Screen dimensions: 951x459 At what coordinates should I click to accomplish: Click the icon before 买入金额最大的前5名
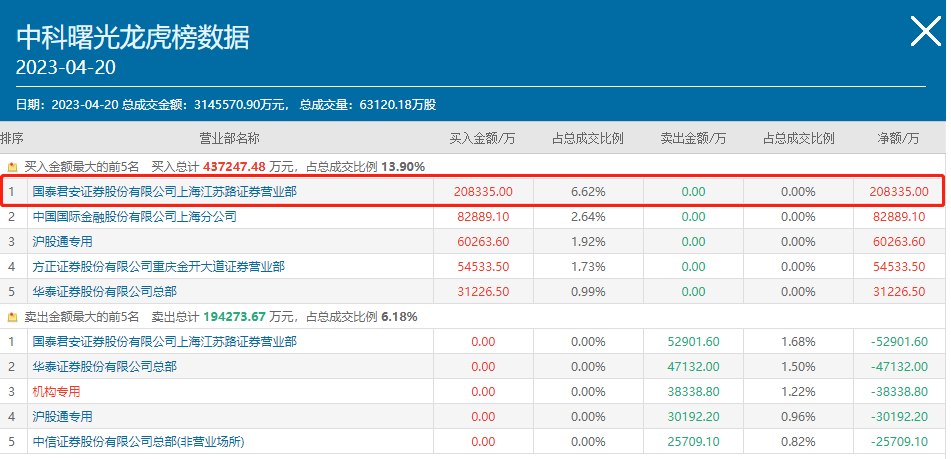[x=13, y=167]
